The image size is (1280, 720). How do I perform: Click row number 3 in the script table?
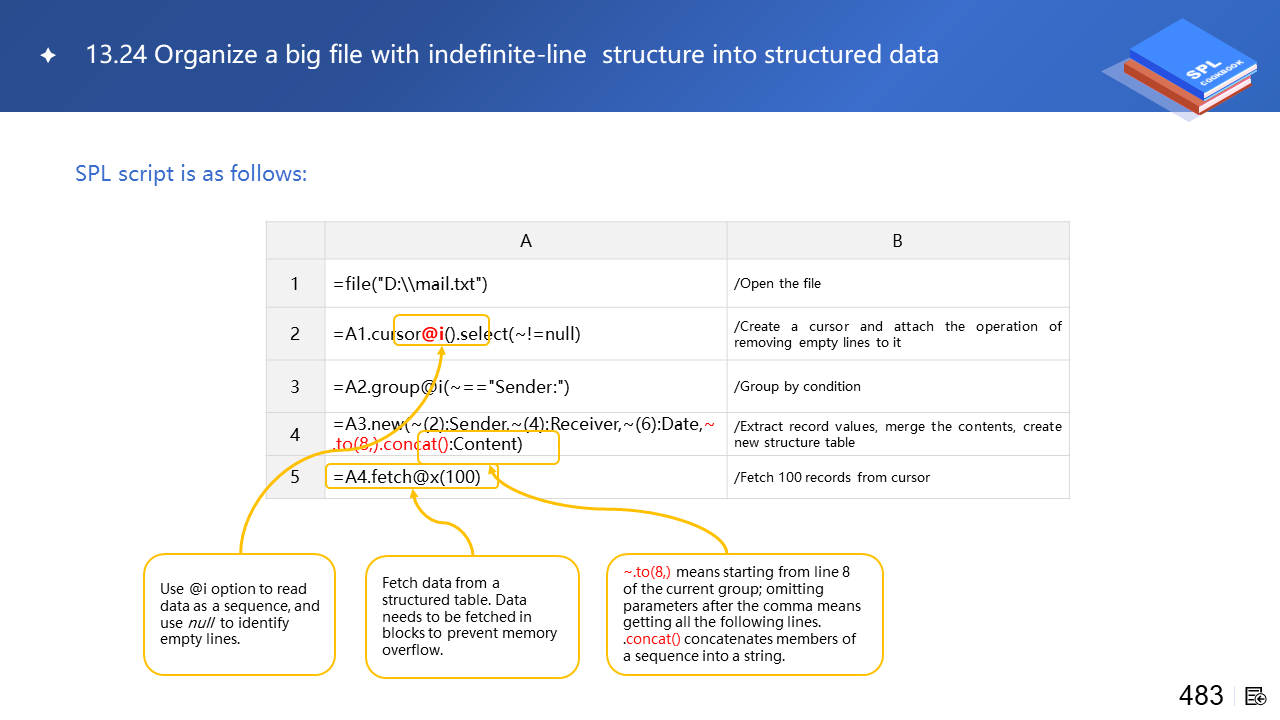pyautogui.click(x=295, y=387)
